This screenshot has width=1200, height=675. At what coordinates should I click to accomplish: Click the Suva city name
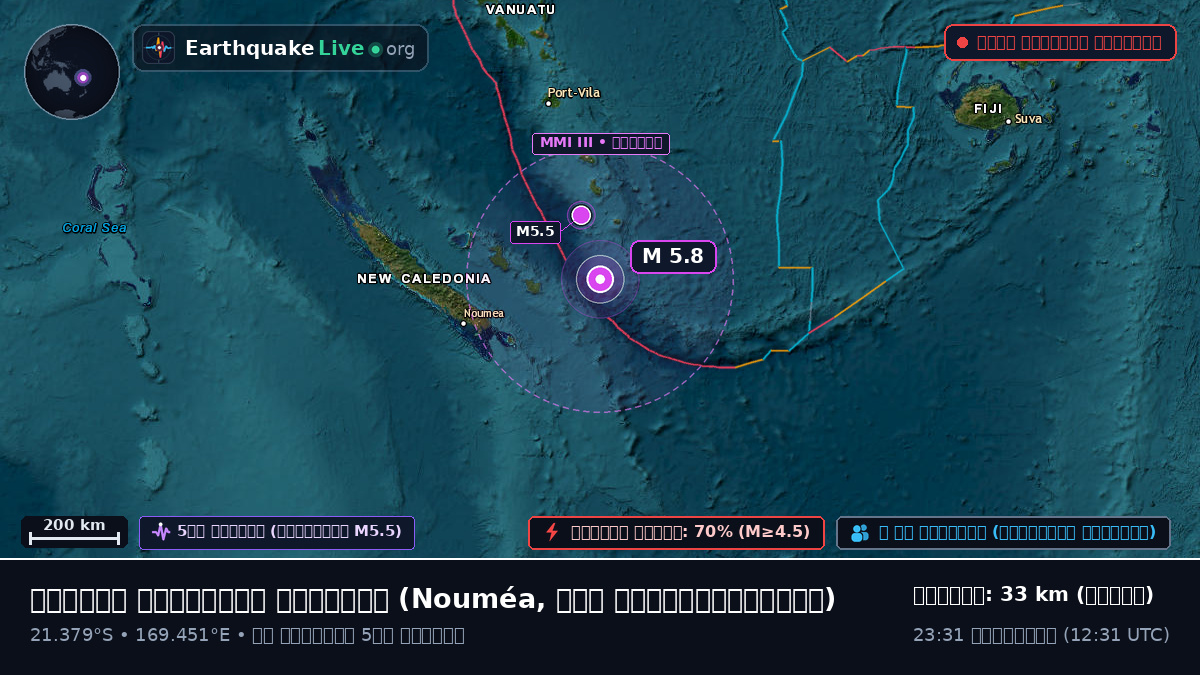pos(1028,119)
